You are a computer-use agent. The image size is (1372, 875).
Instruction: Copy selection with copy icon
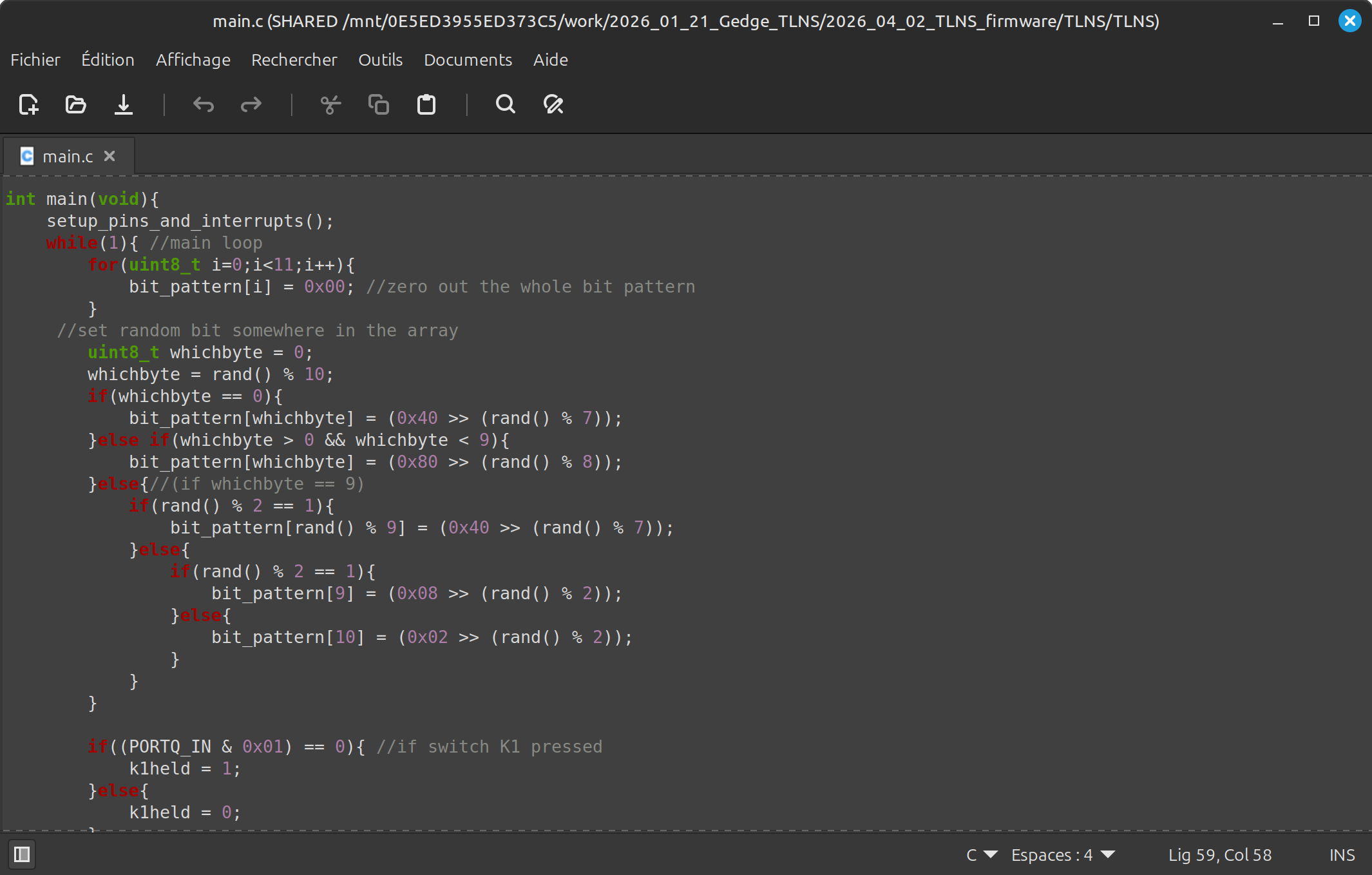[378, 104]
